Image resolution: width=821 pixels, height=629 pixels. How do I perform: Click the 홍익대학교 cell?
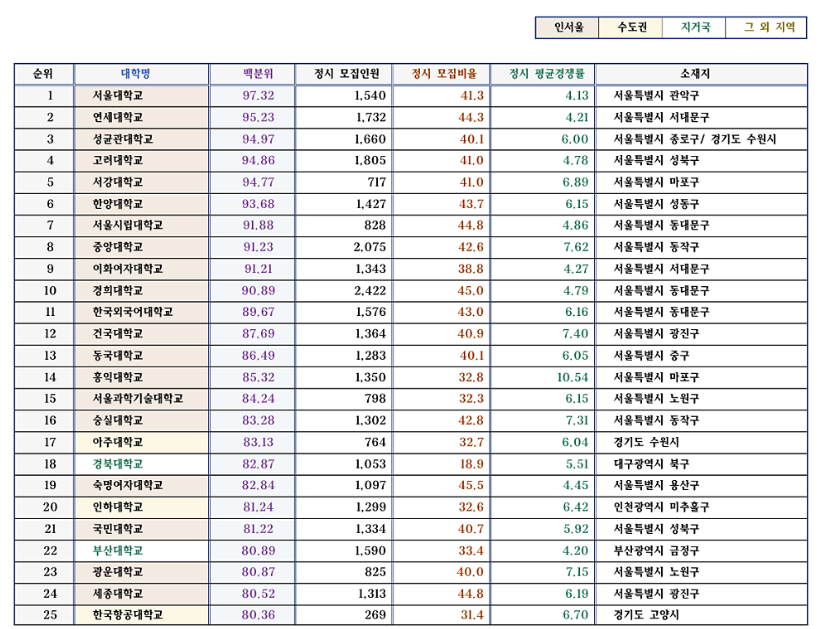point(141,378)
